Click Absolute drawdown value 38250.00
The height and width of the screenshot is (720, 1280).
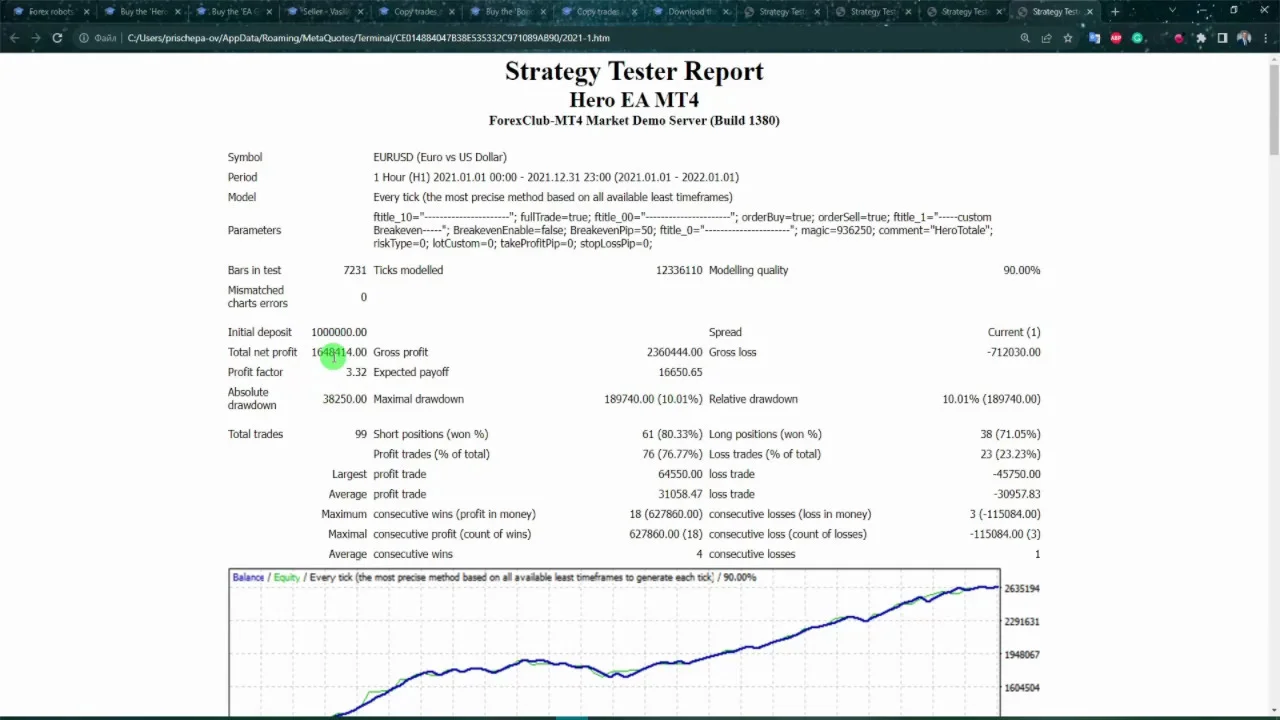click(345, 399)
